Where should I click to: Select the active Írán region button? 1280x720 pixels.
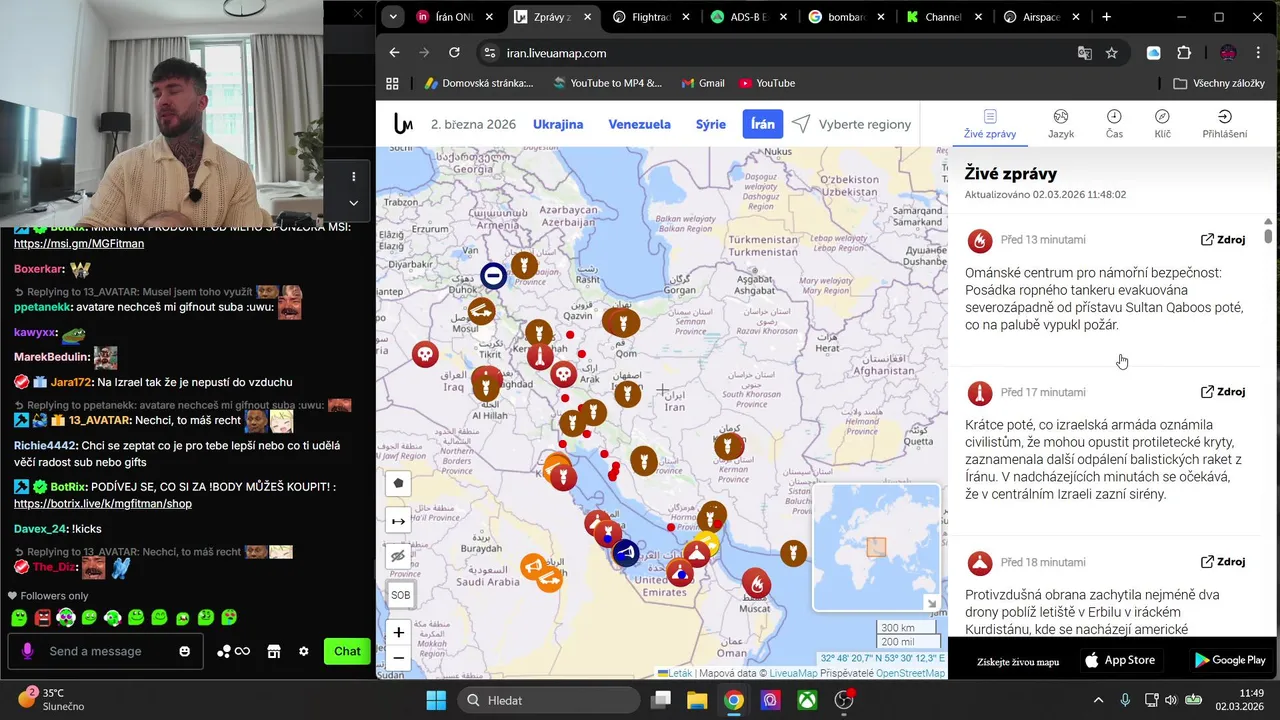(763, 125)
